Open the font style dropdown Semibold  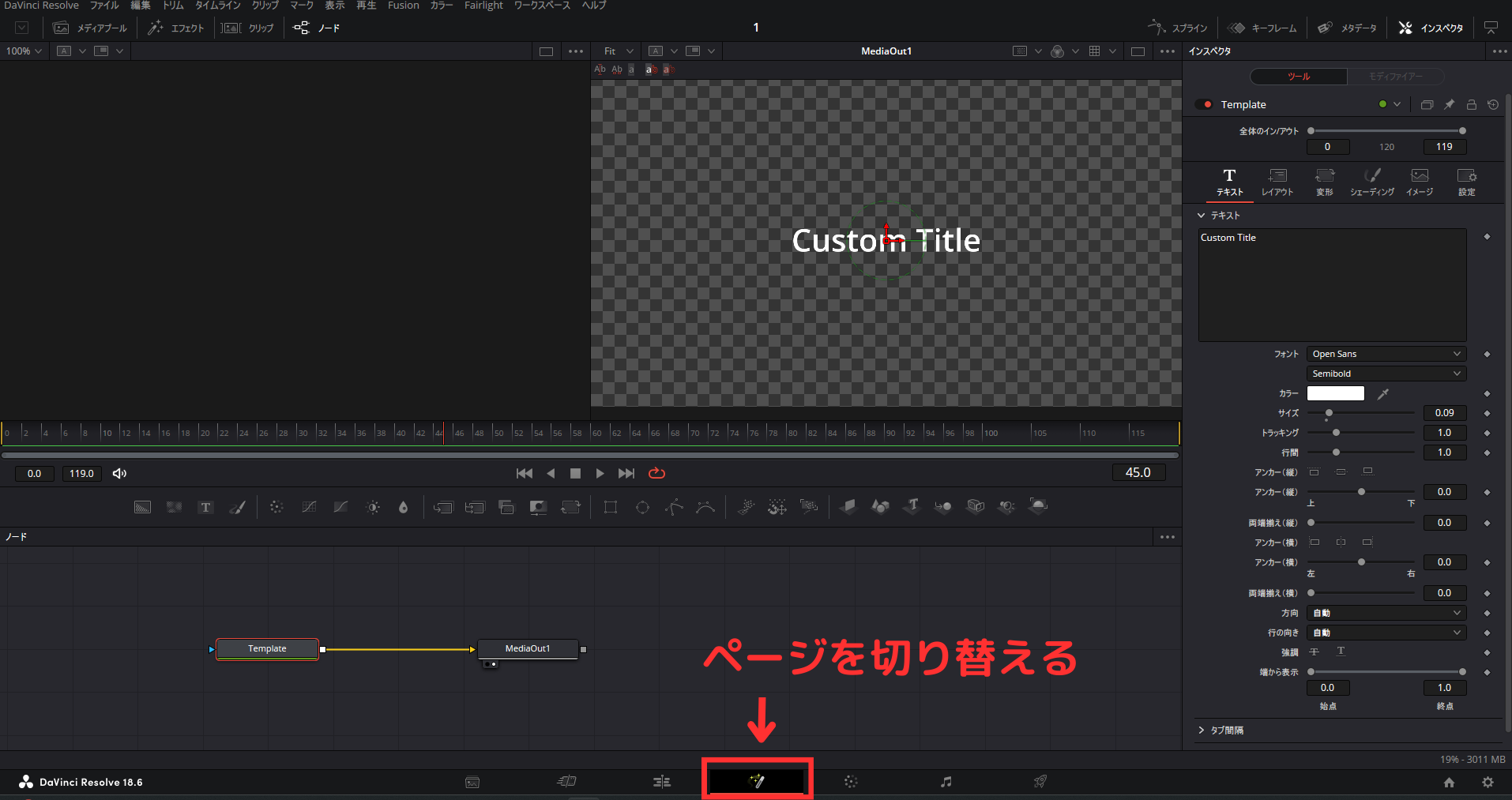tap(1386, 374)
